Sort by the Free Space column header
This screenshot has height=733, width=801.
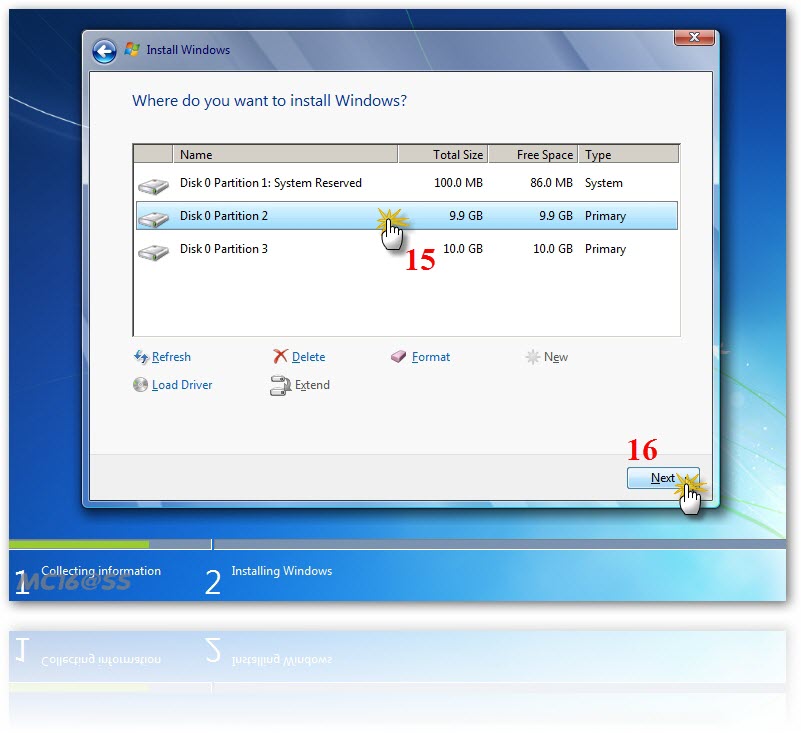533,154
